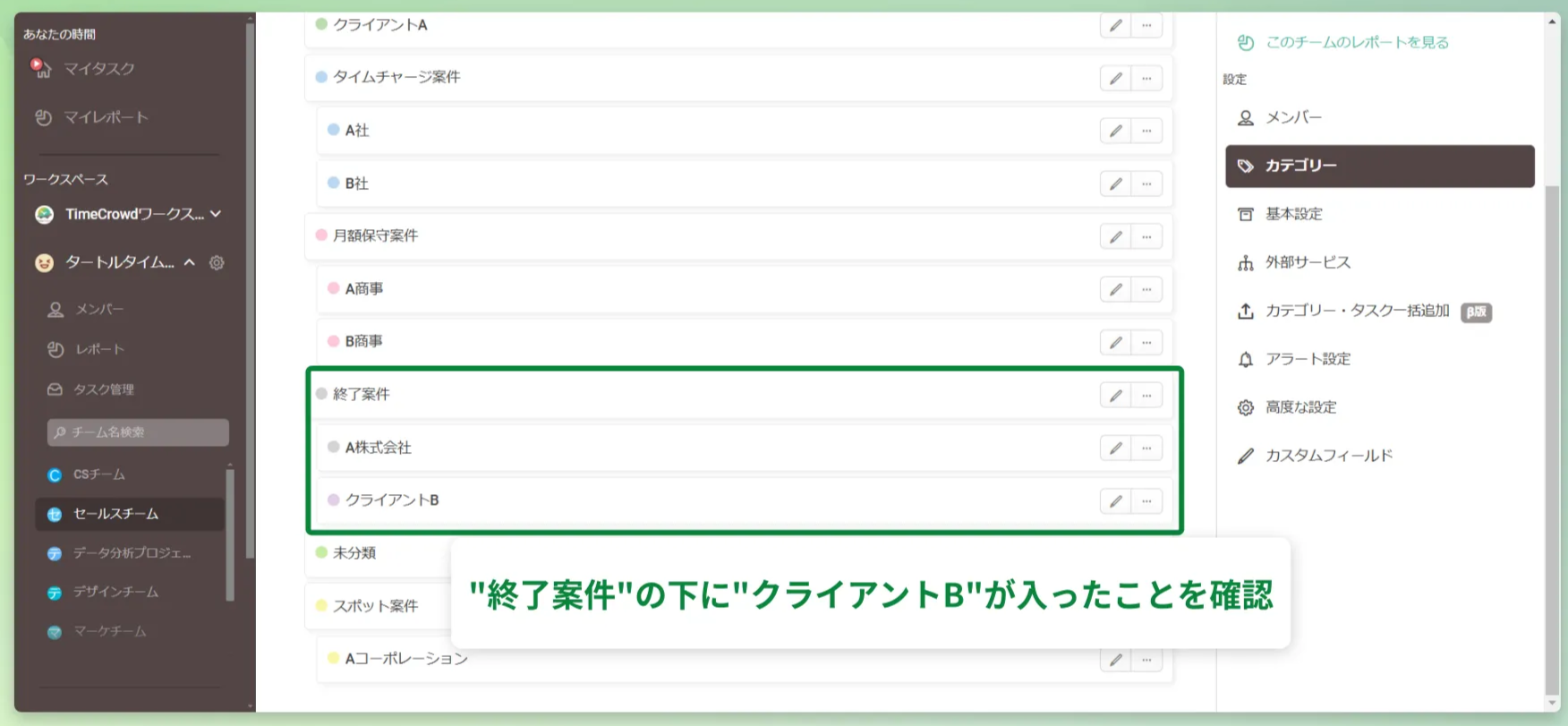This screenshot has width=1568, height=726.
Task: Open アラート設定 via the bell icon
Action: tap(1245, 359)
